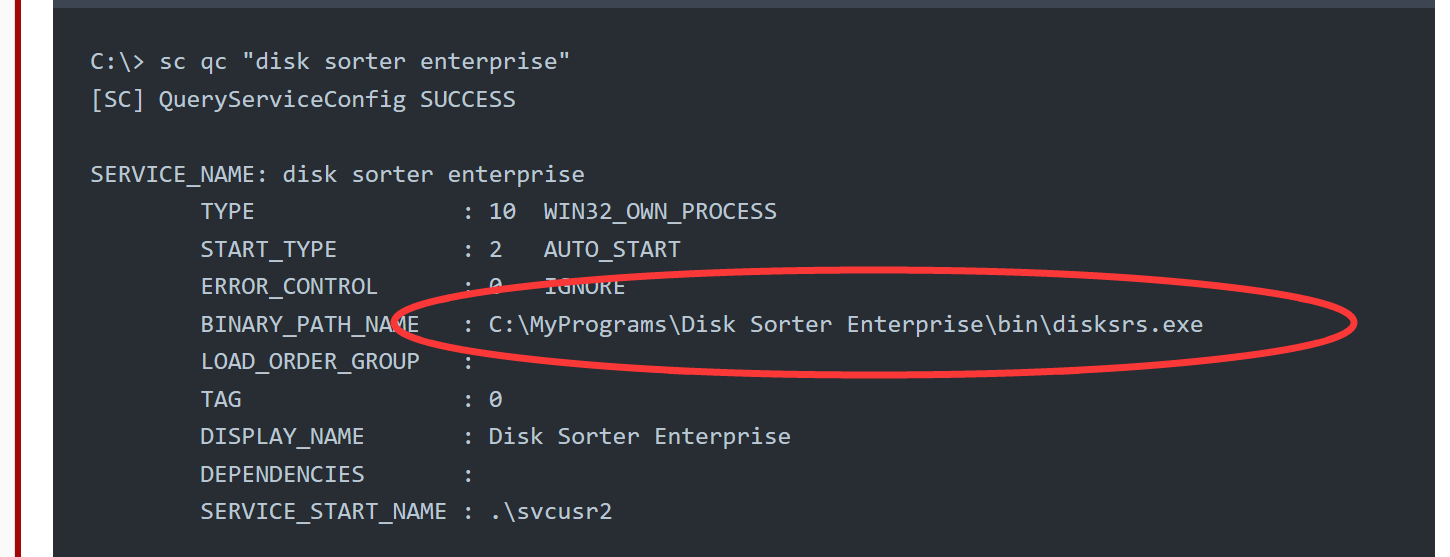Screen dimensions: 1450x557
Task: Click the TYPE field label
Action: (228, 212)
